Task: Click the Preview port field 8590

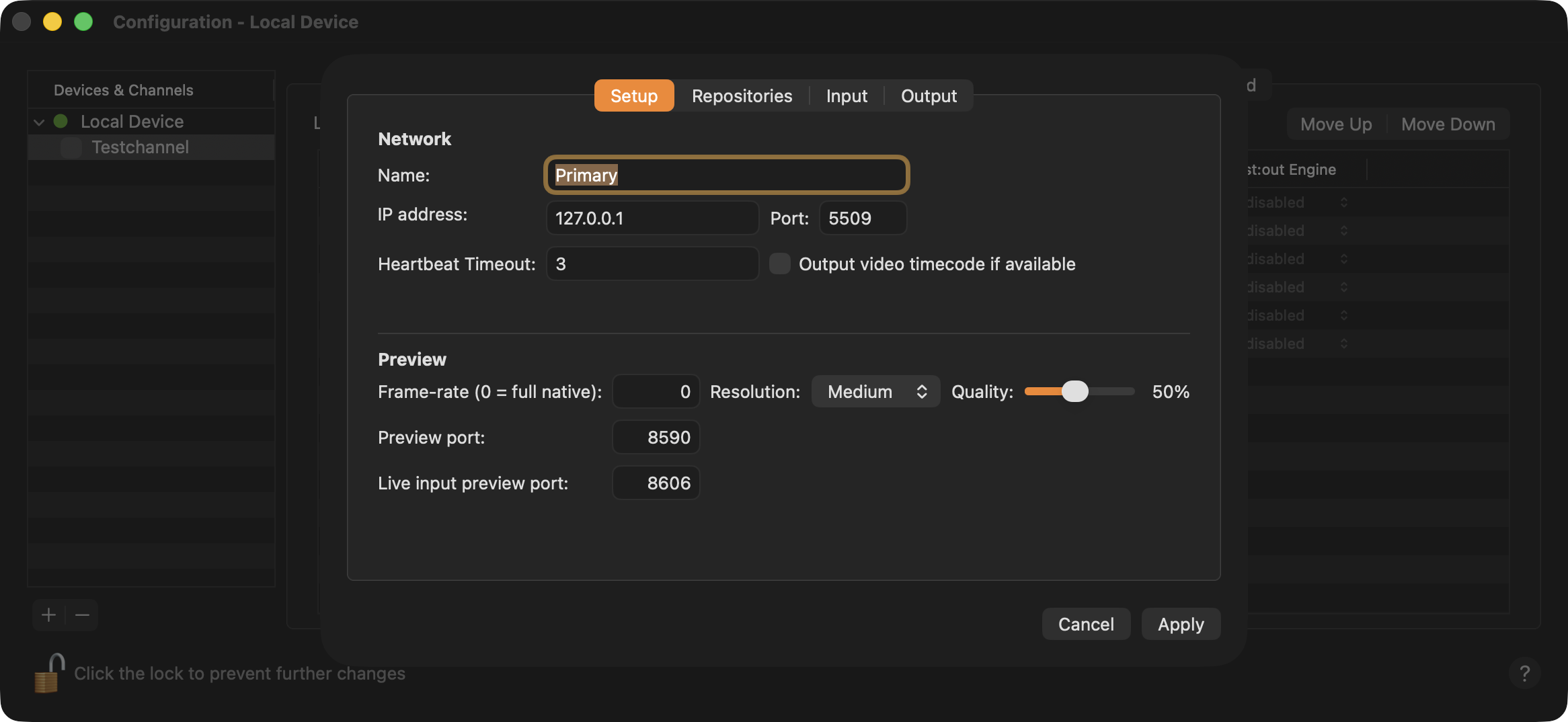Action: (x=656, y=437)
